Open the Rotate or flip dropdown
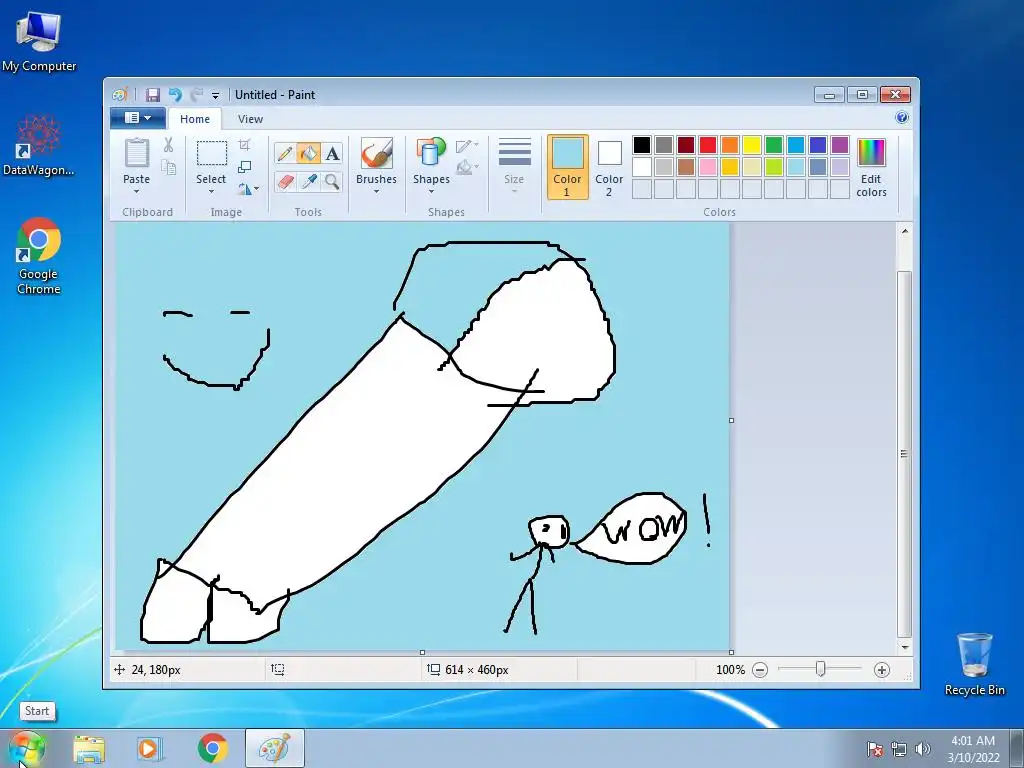 (248, 189)
